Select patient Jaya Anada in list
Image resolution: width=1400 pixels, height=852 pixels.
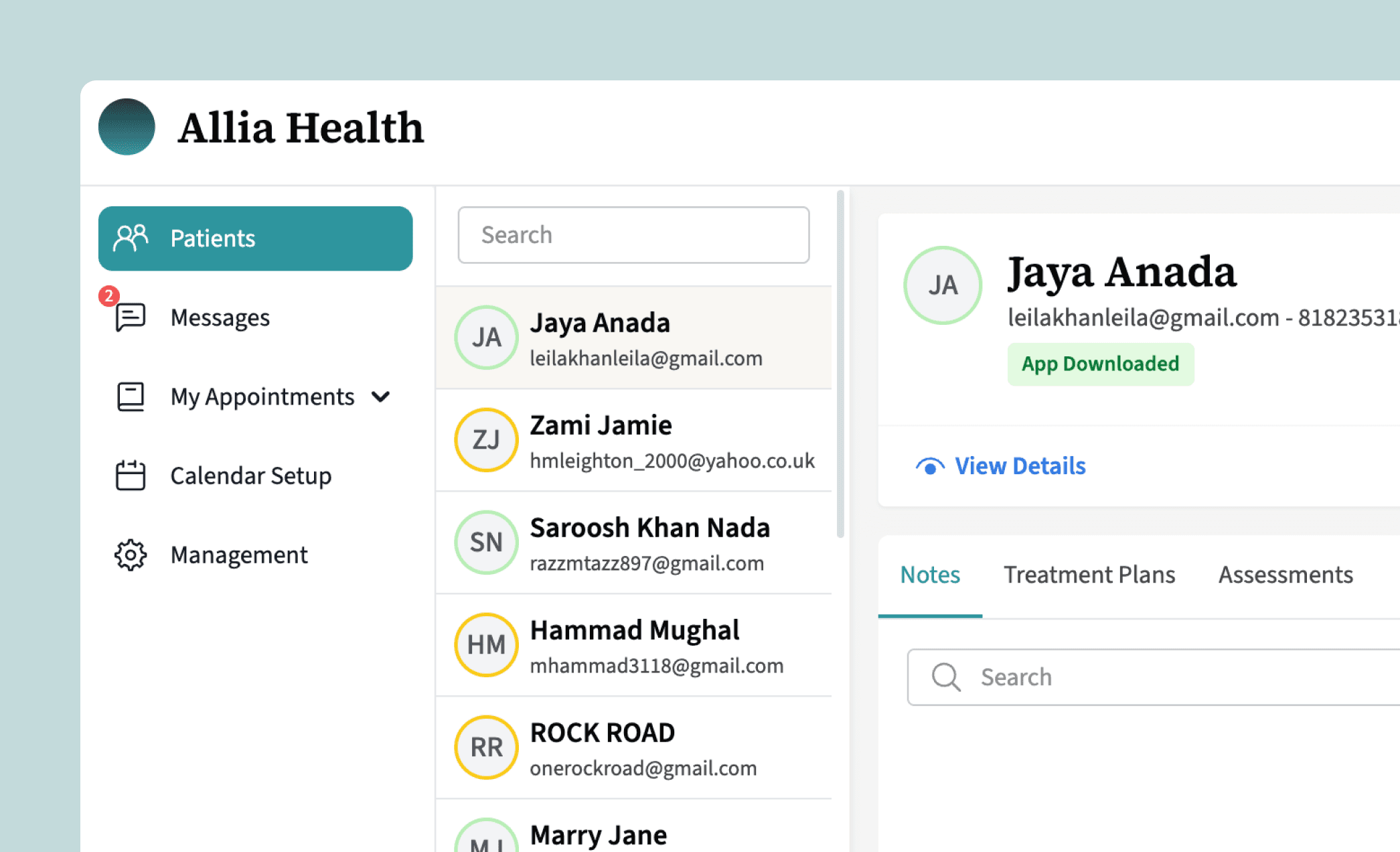(x=633, y=338)
